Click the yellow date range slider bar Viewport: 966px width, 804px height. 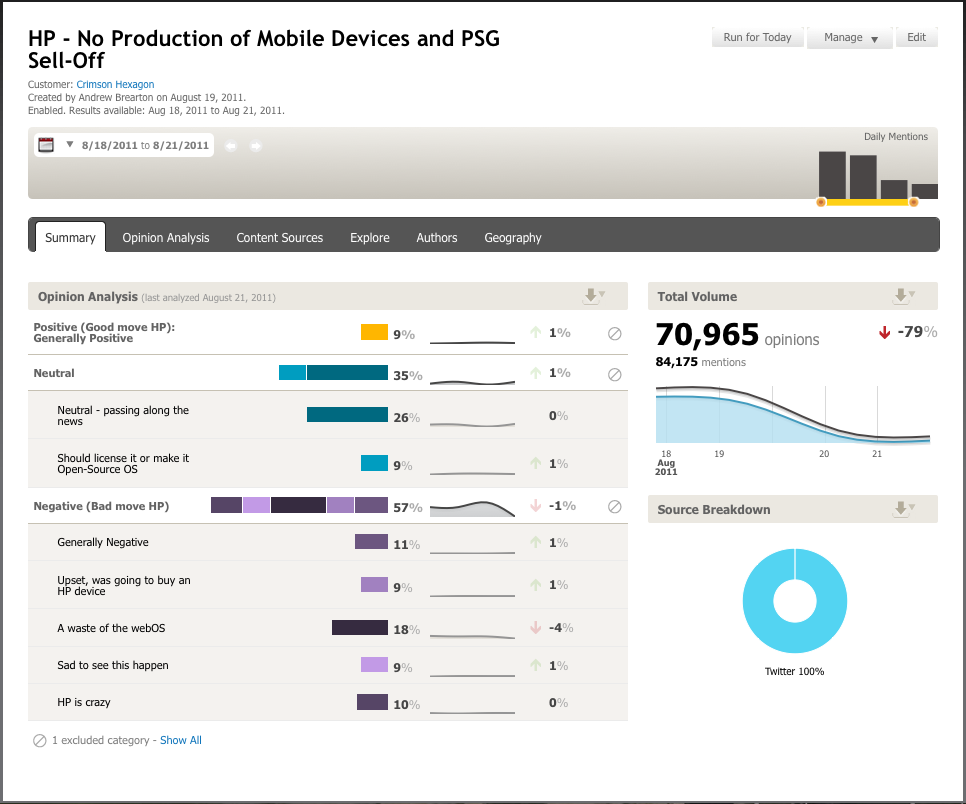[x=867, y=202]
